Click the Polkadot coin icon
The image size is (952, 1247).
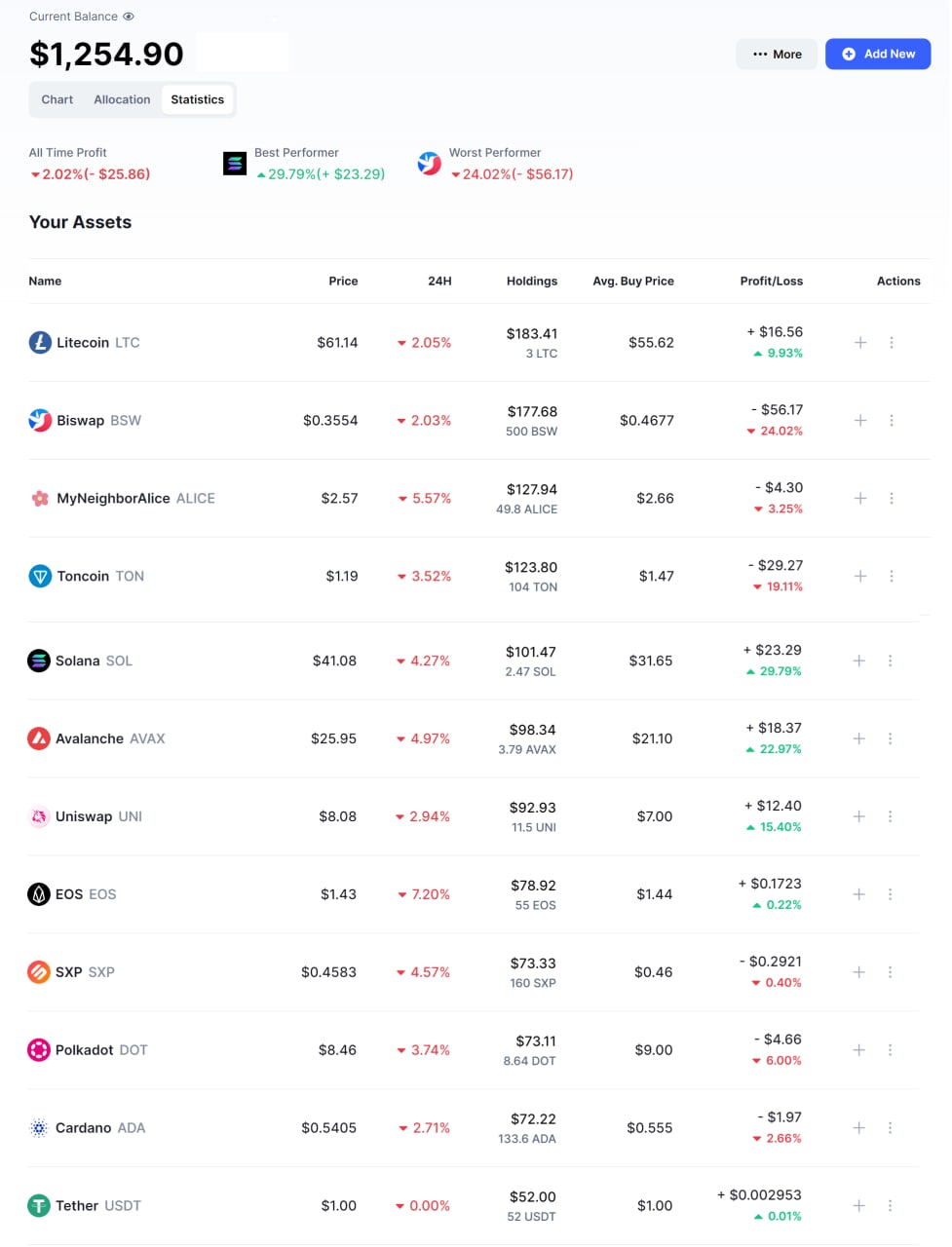39,1050
